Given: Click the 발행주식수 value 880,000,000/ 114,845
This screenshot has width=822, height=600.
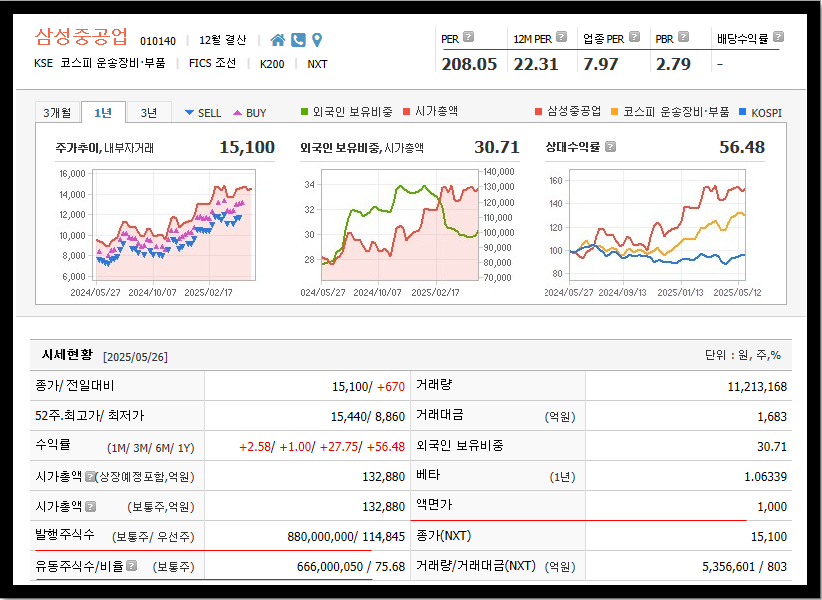Looking at the screenshot, I should tap(346, 537).
